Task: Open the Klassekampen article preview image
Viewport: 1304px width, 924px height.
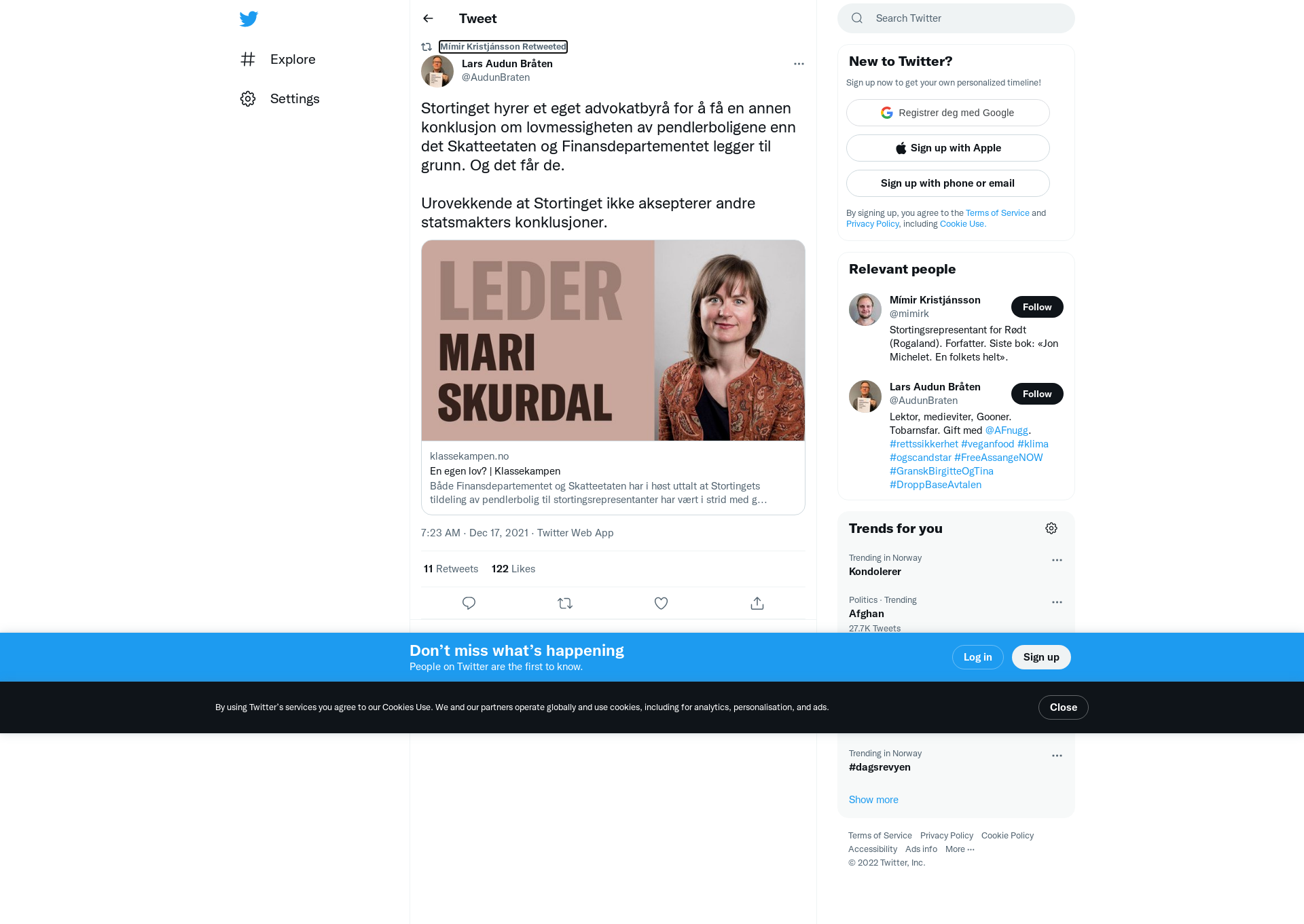Action: click(613, 340)
